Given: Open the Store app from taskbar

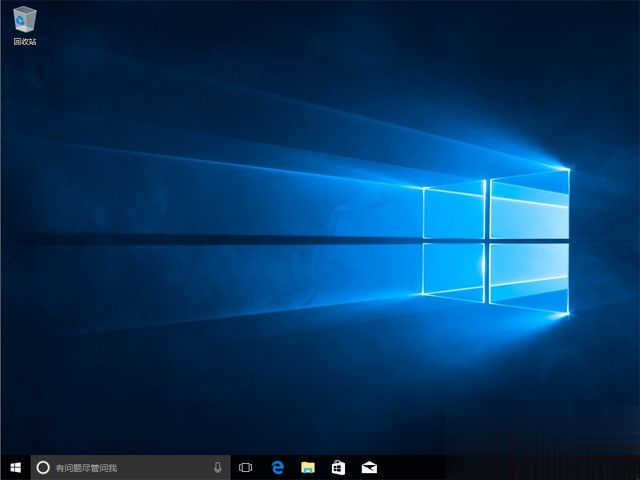Looking at the screenshot, I should [338, 467].
